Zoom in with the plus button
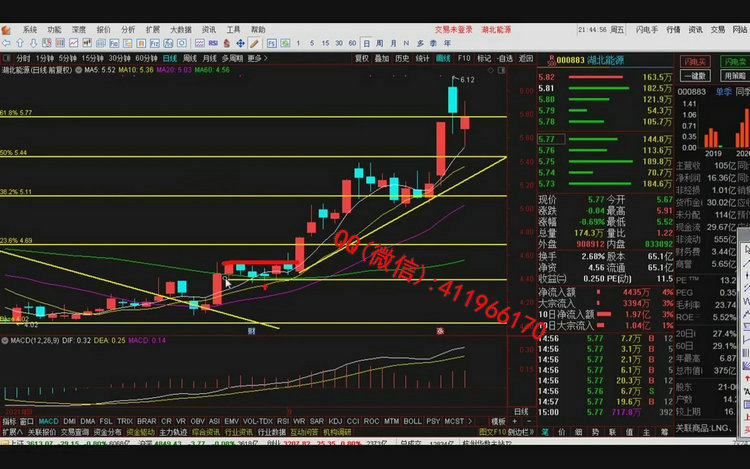 coord(515,421)
